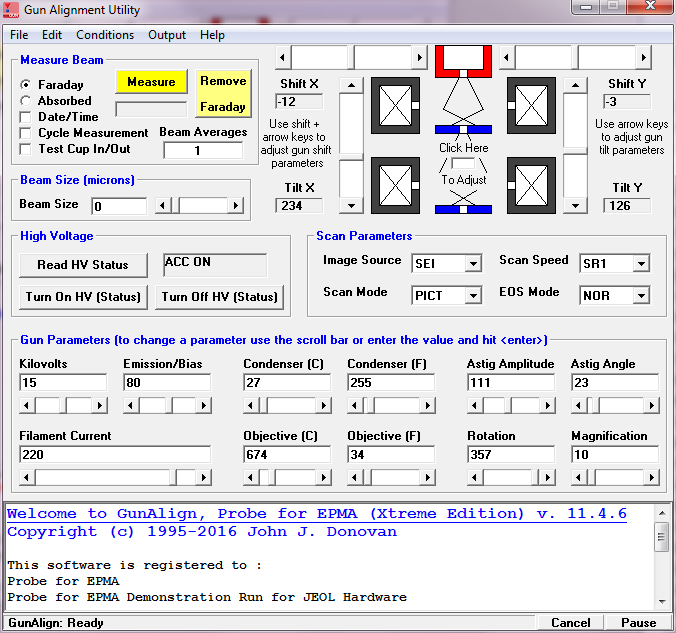The image size is (676, 633).
Task: Click the lower-right crossed-box coil icon
Action: [531, 185]
